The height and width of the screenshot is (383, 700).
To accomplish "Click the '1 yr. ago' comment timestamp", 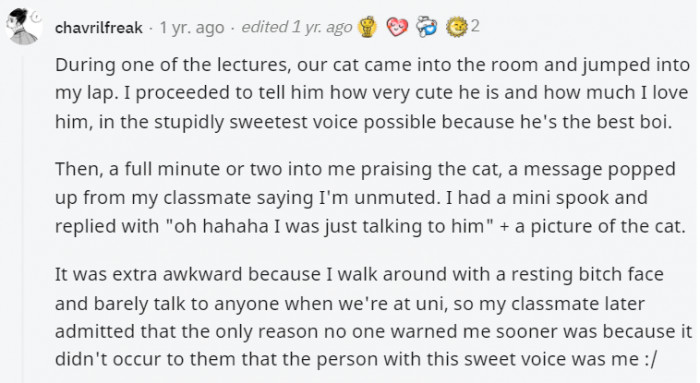I will tap(192, 28).
